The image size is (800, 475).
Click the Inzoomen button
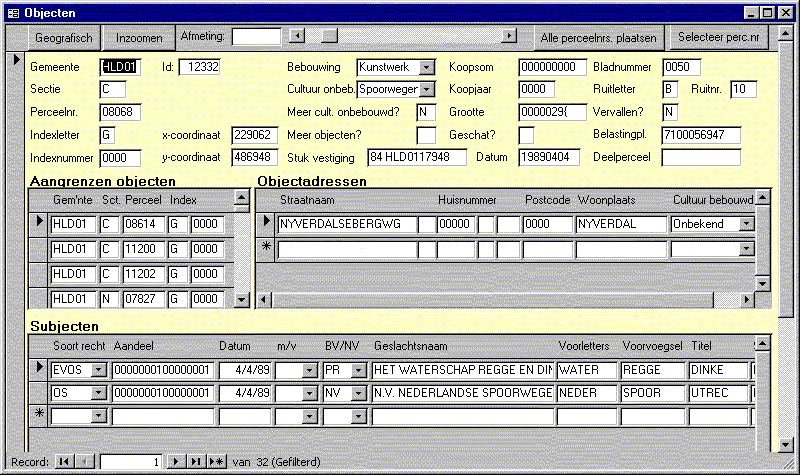tap(139, 38)
